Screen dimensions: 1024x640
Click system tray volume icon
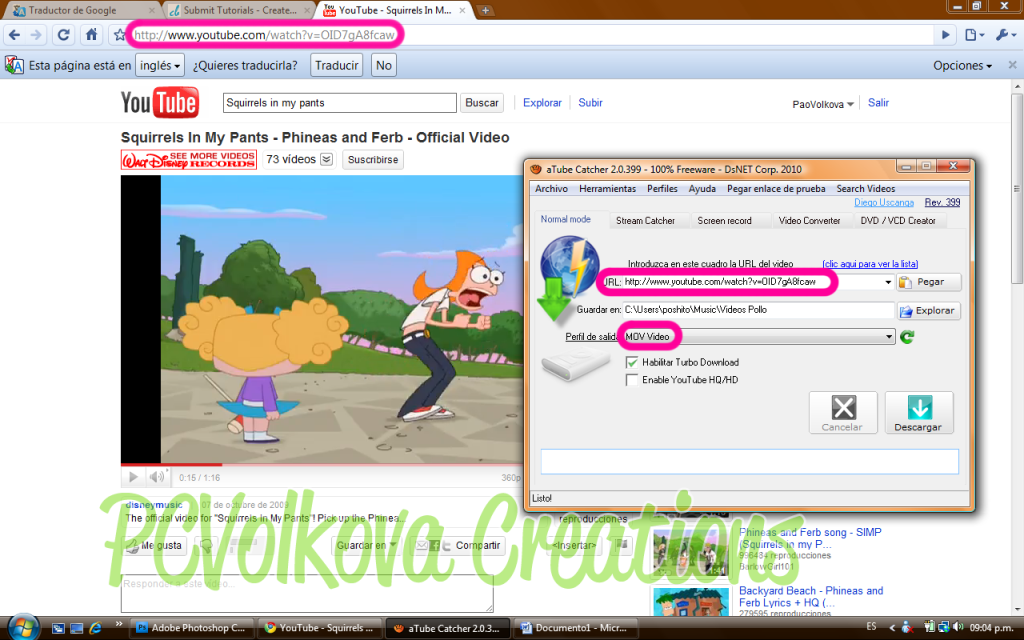click(x=959, y=627)
